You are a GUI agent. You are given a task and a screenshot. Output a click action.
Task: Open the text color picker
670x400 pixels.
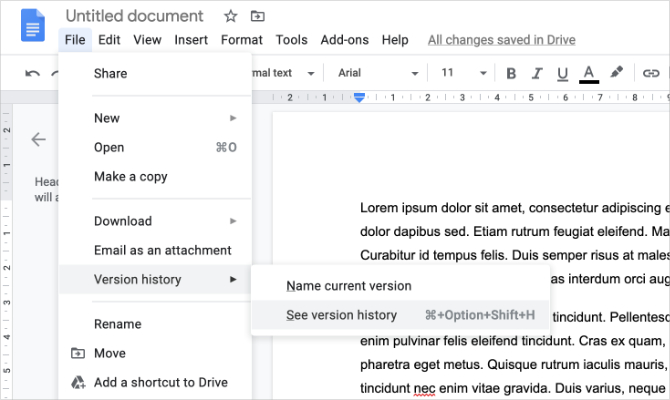(588, 73)
